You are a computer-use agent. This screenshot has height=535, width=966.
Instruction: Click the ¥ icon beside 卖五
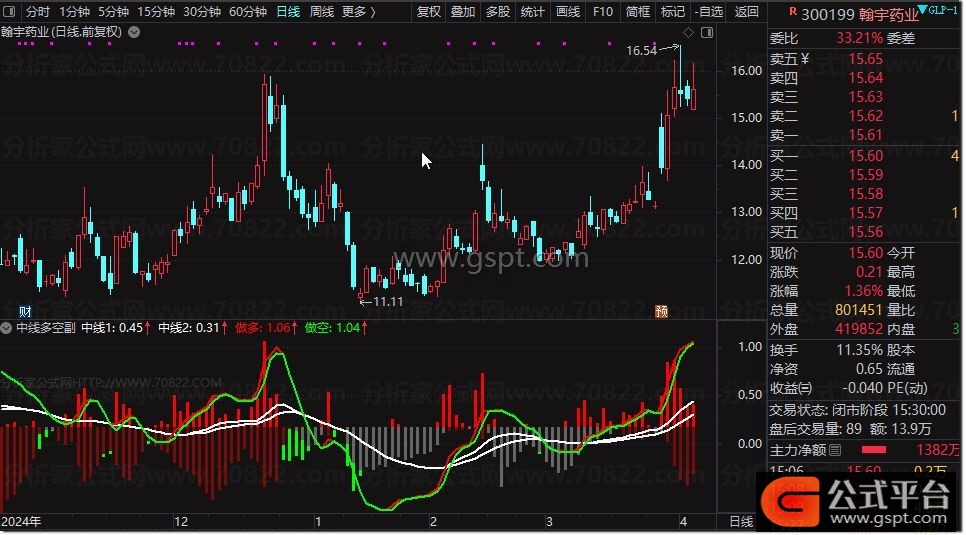point(805,59)
